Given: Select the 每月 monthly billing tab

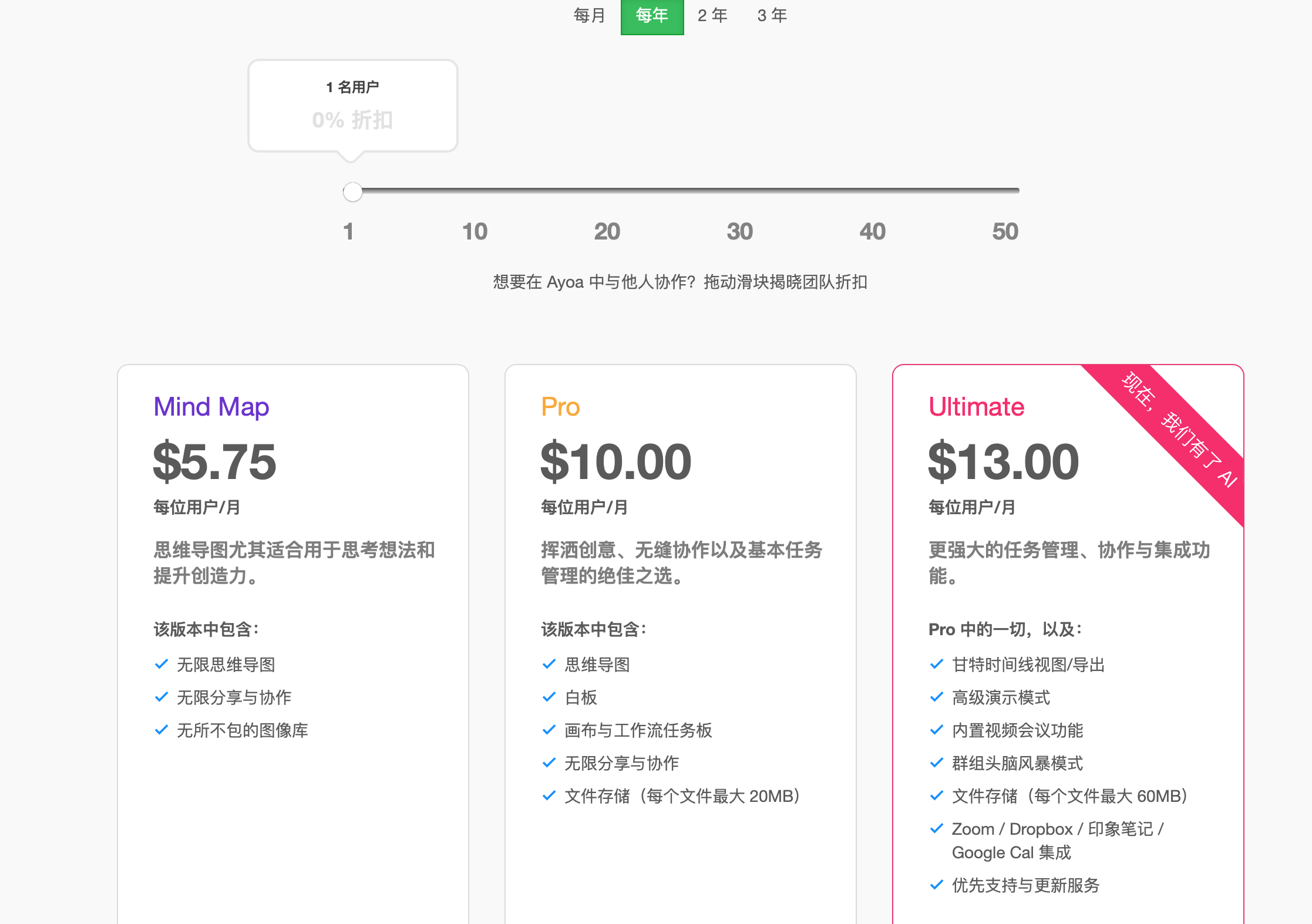Looking at the screenshot, I should 589,16.
